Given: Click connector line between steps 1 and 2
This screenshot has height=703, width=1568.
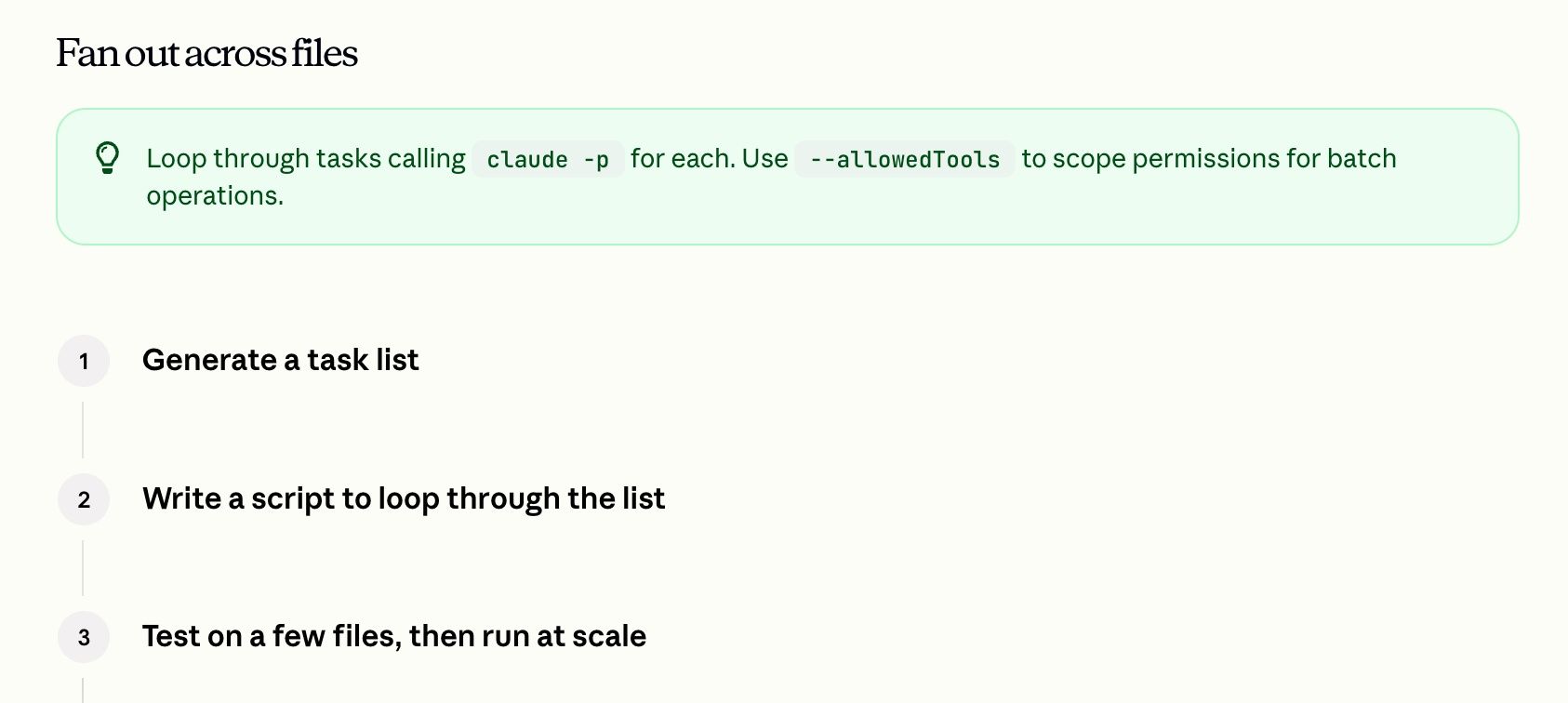Looking at the screenshot, I should click(83, 430).
